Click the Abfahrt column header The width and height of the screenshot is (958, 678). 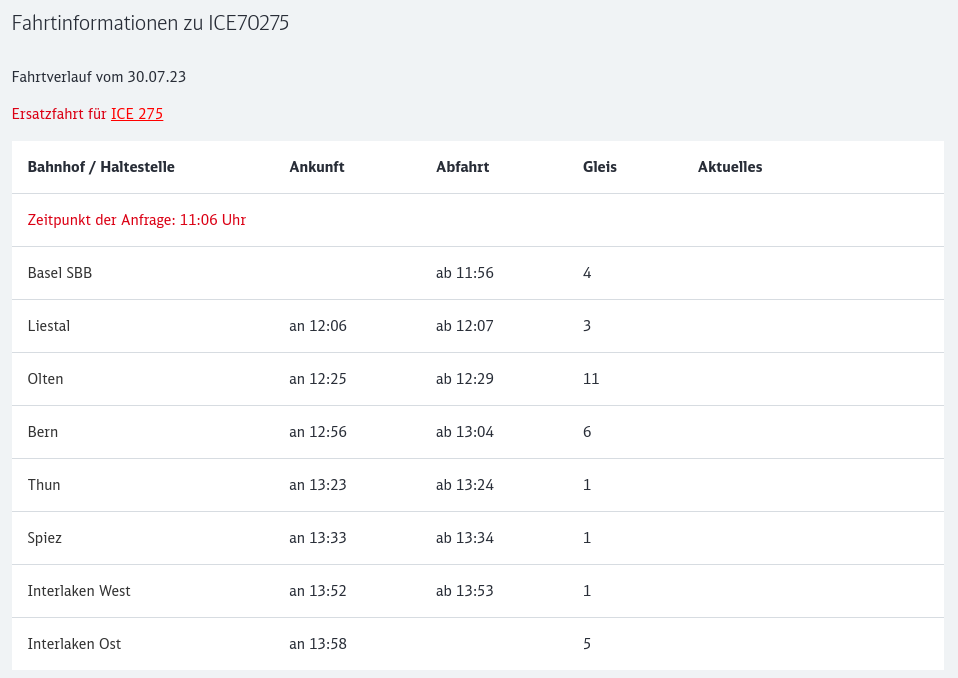[462, 167]
